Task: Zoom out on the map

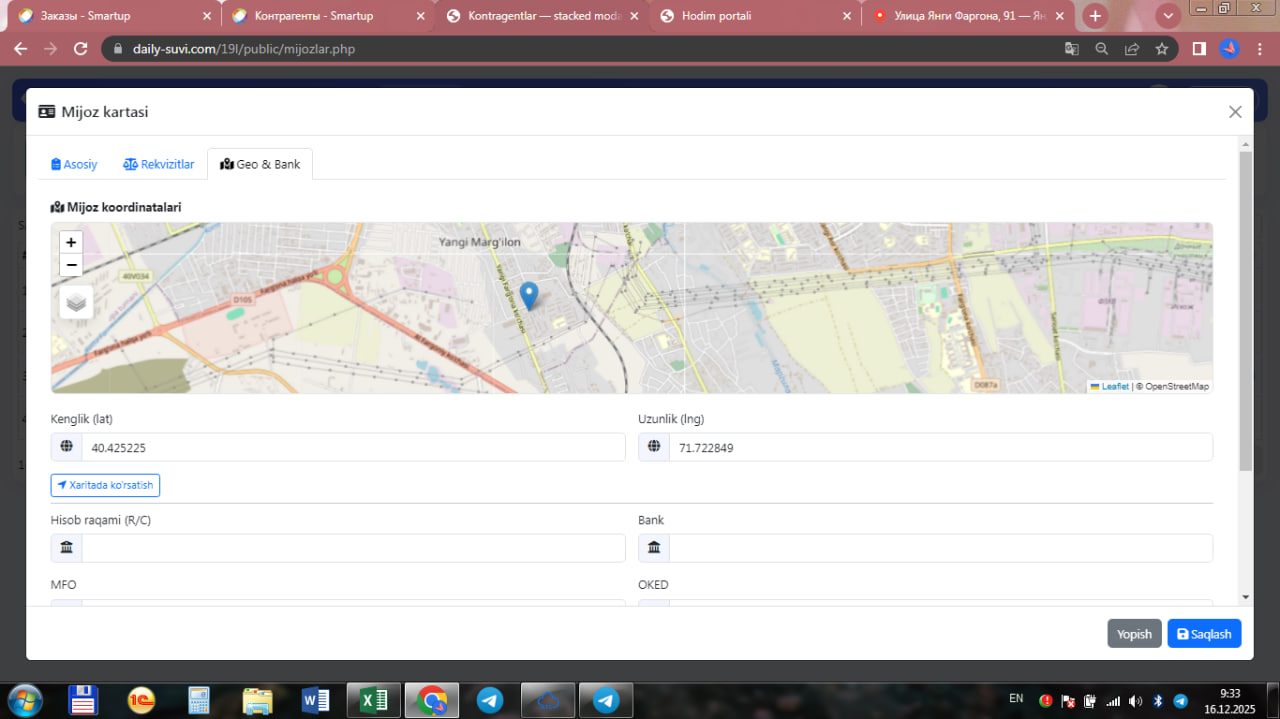Action: pos(71,265)
